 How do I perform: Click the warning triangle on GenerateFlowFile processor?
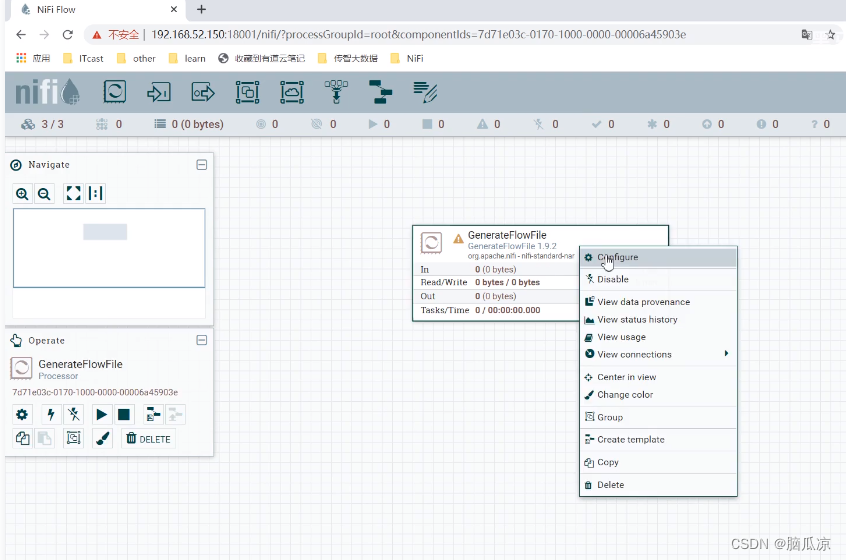click(x=458, y=238)
